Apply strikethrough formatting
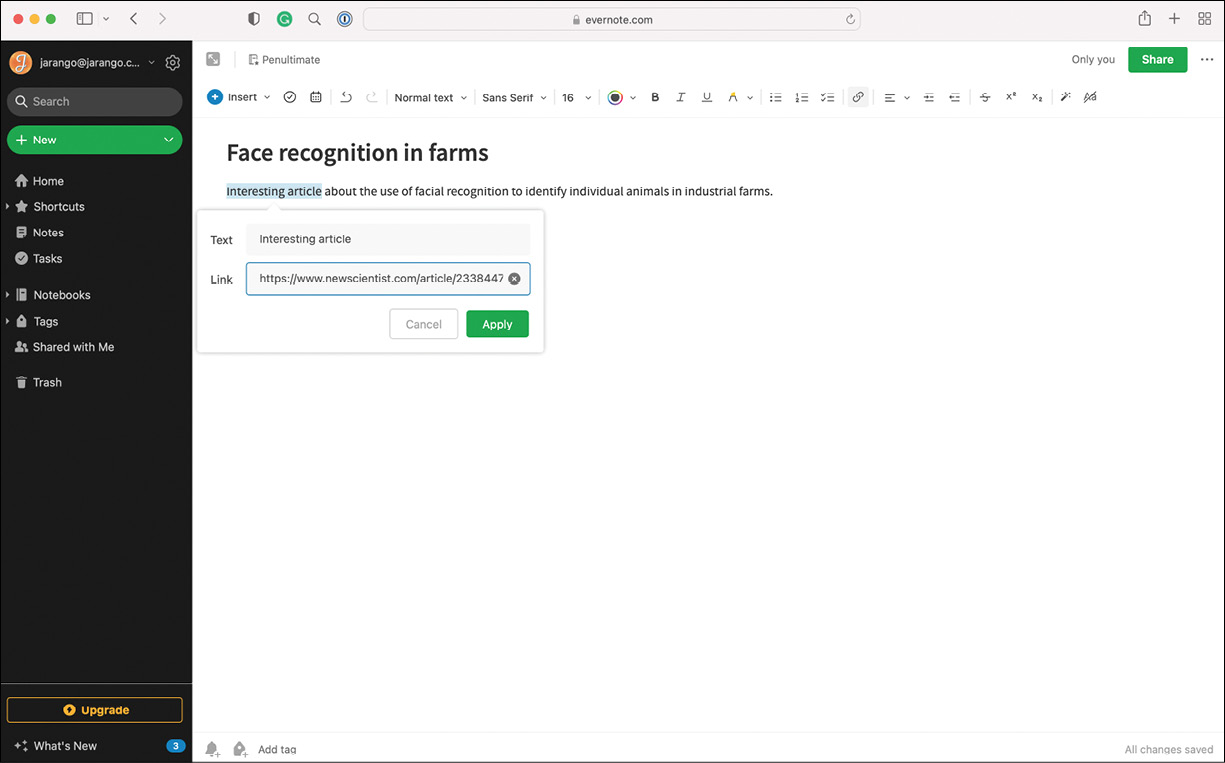The image size is (1225, 763). click(985, 97)
